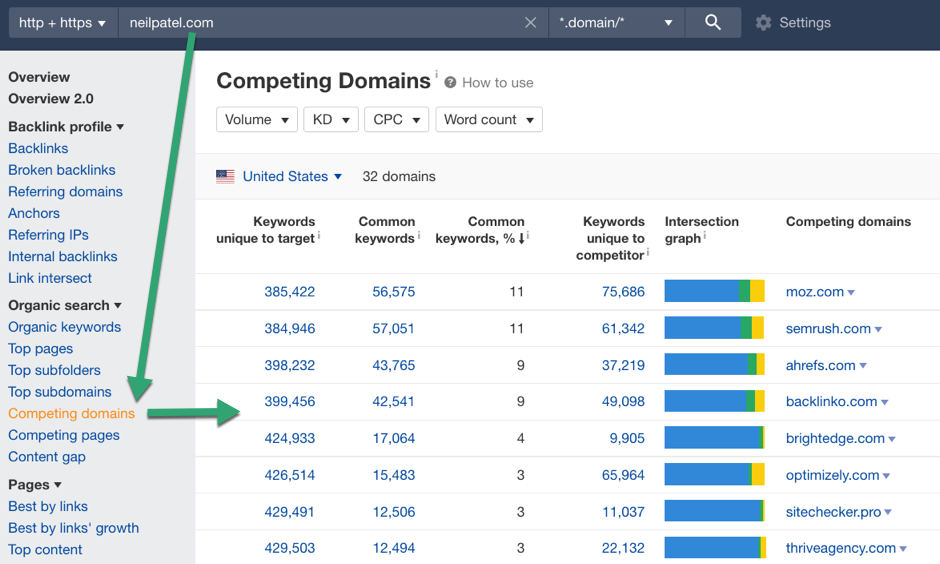Click the sitechecker.pro intersection graph bar
This screenshot has width=940, height=564.
pos(715,511)
